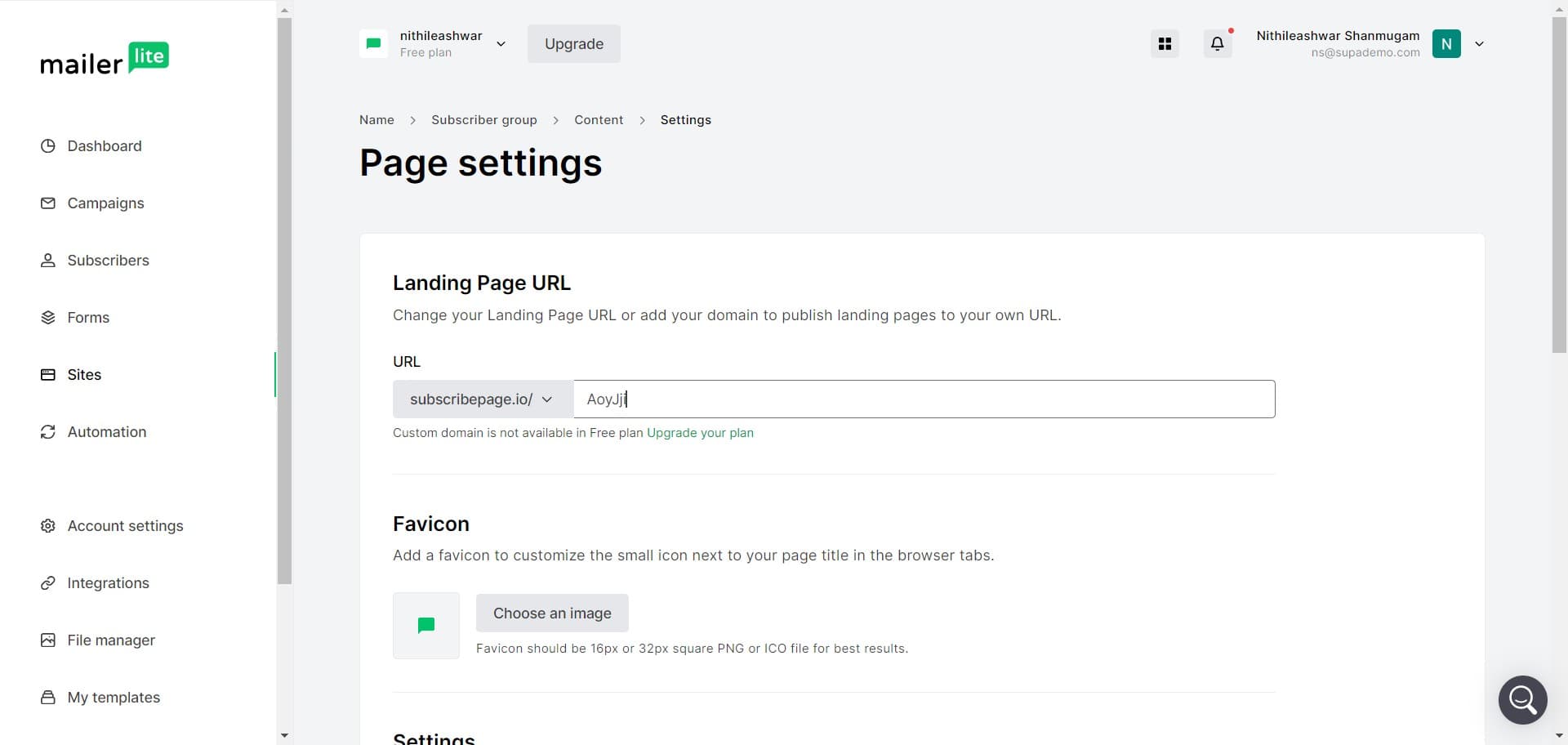Image resolution: width=1568 pixels, height=745 pixels.
Task: Open the apps grid icon
Action: tap(1165, 44)
